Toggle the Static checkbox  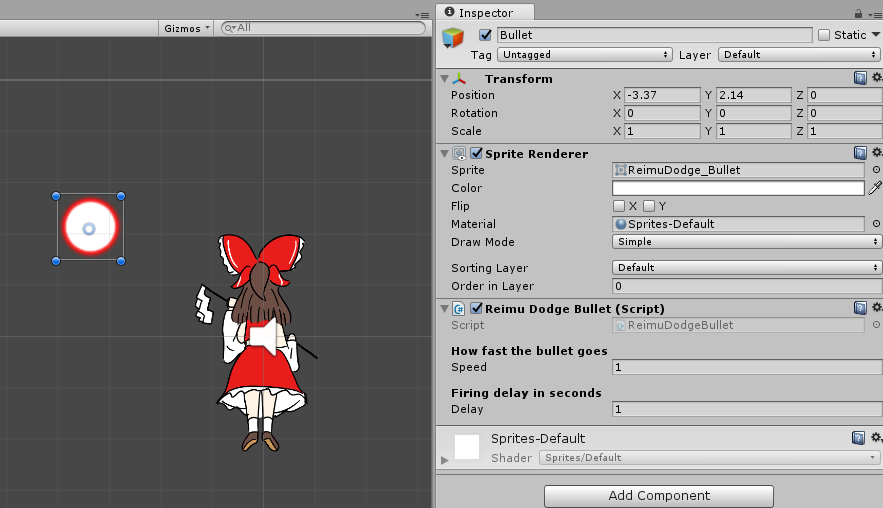click(x=824, y=35)
